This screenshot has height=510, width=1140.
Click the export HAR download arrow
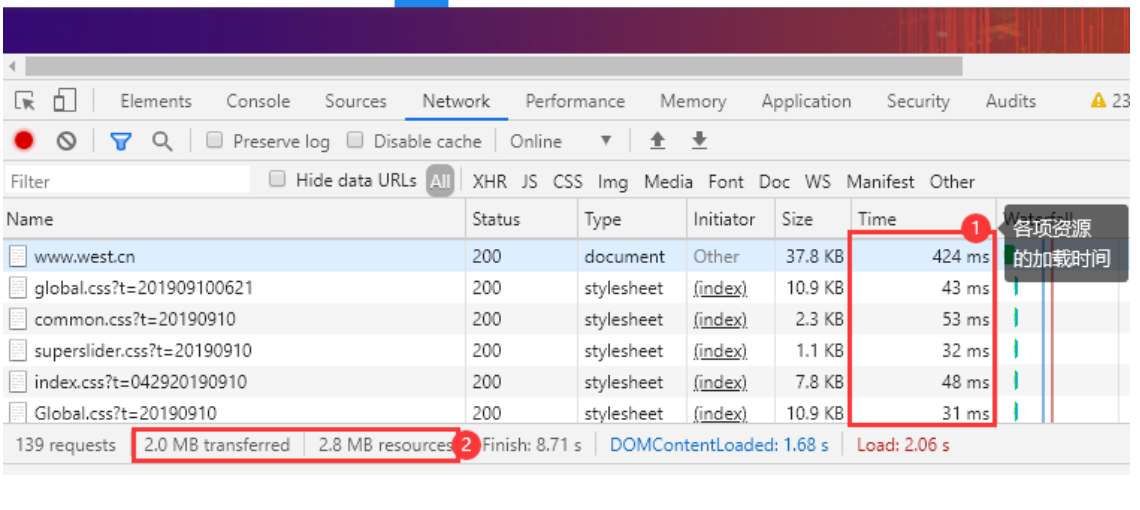(699, 141)
